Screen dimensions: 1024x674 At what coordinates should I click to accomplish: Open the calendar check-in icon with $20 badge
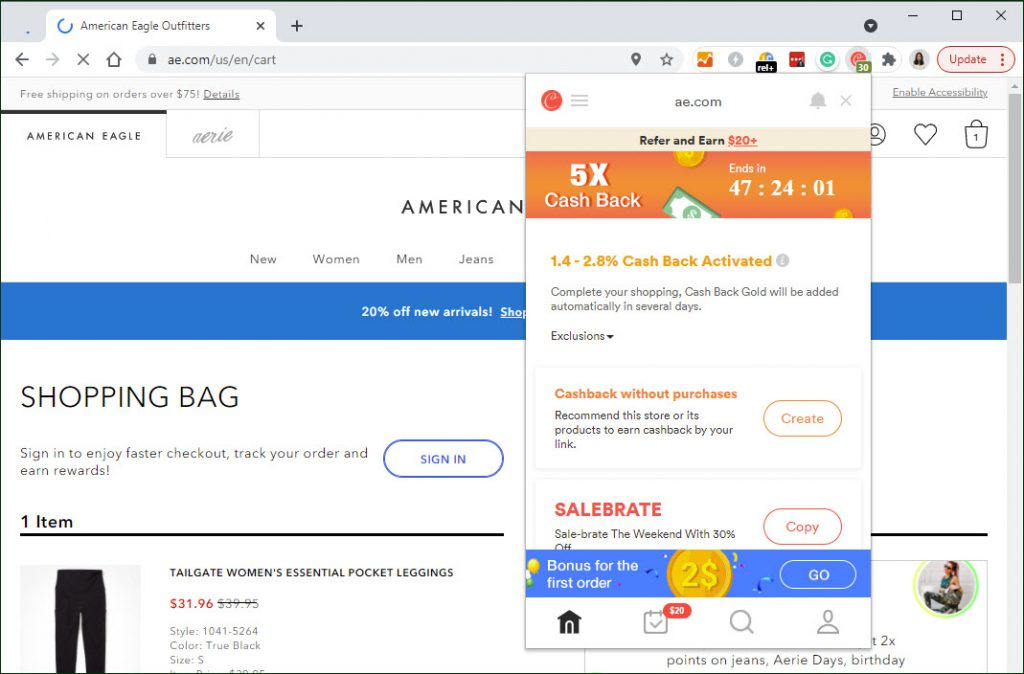[656, 622]
